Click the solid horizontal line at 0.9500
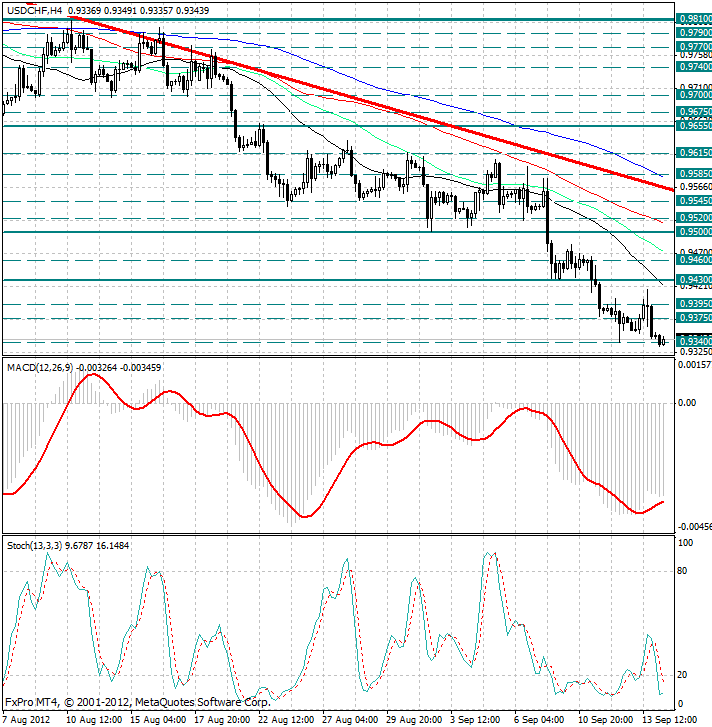This screenshot has height=727, width=712. [x=338, y=232]
